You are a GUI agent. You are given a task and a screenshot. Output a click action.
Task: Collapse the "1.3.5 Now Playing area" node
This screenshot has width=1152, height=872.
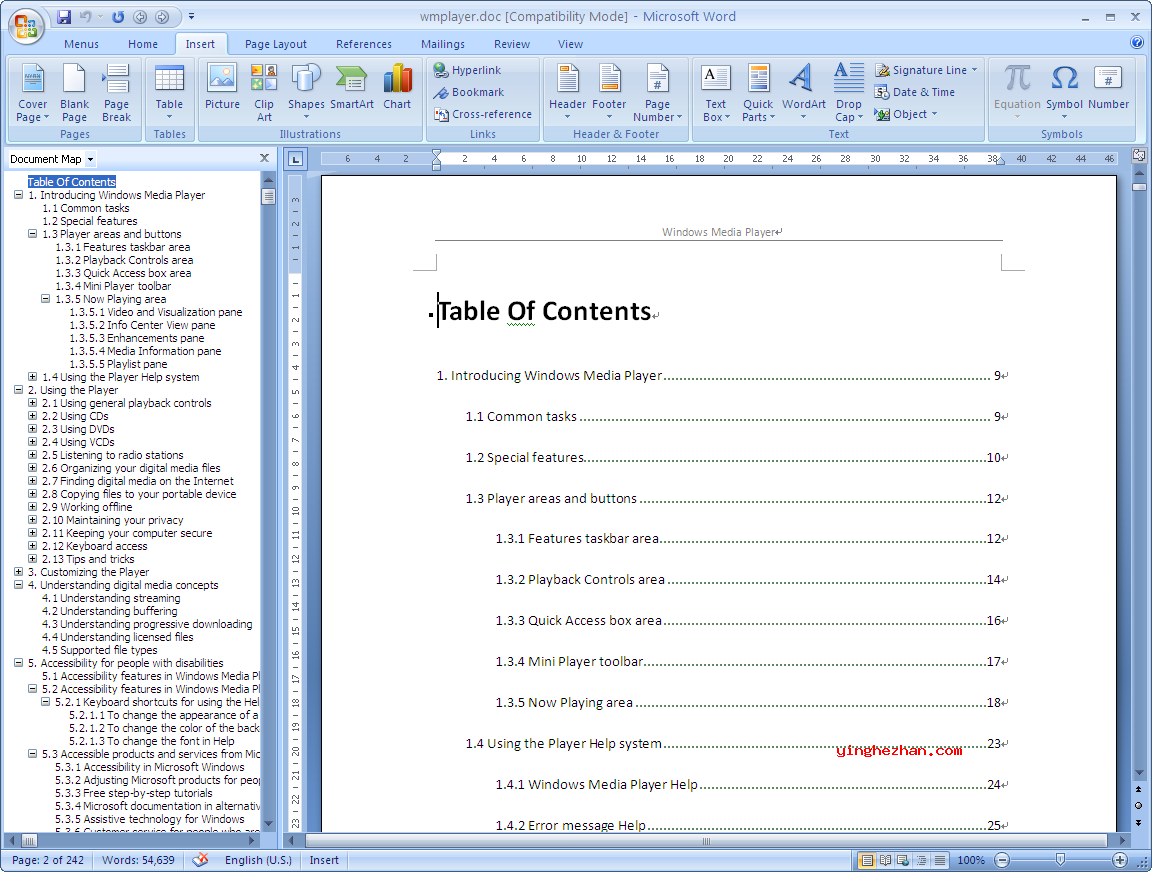coord(46,299)
